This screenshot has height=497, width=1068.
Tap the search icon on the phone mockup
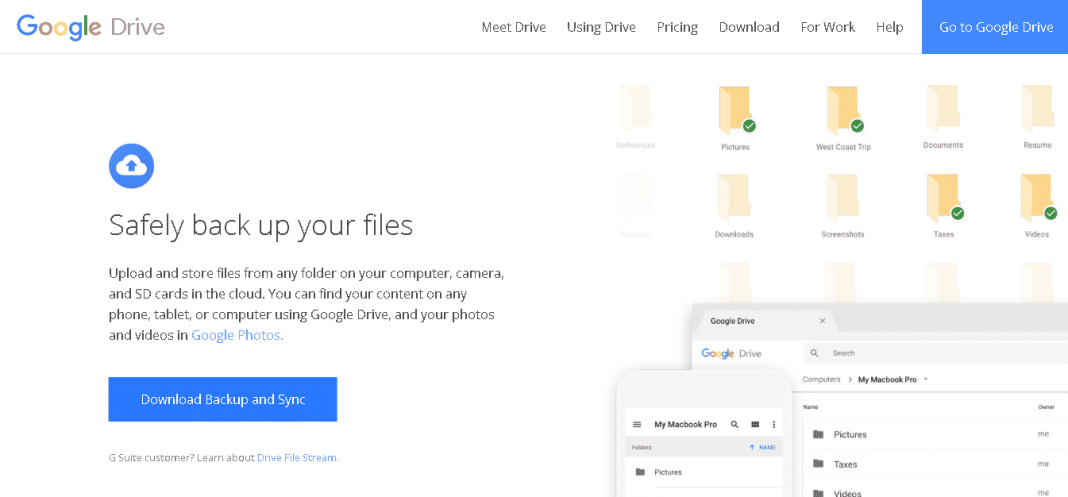[734, 424]
